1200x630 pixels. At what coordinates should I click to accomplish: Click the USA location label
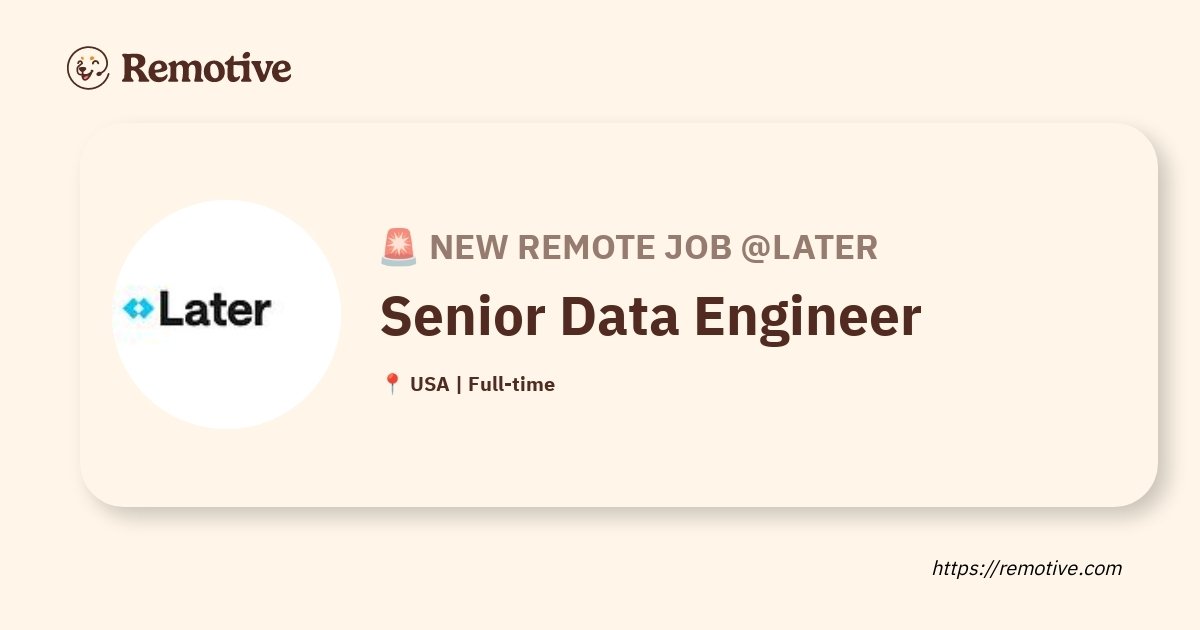[429, 384]
